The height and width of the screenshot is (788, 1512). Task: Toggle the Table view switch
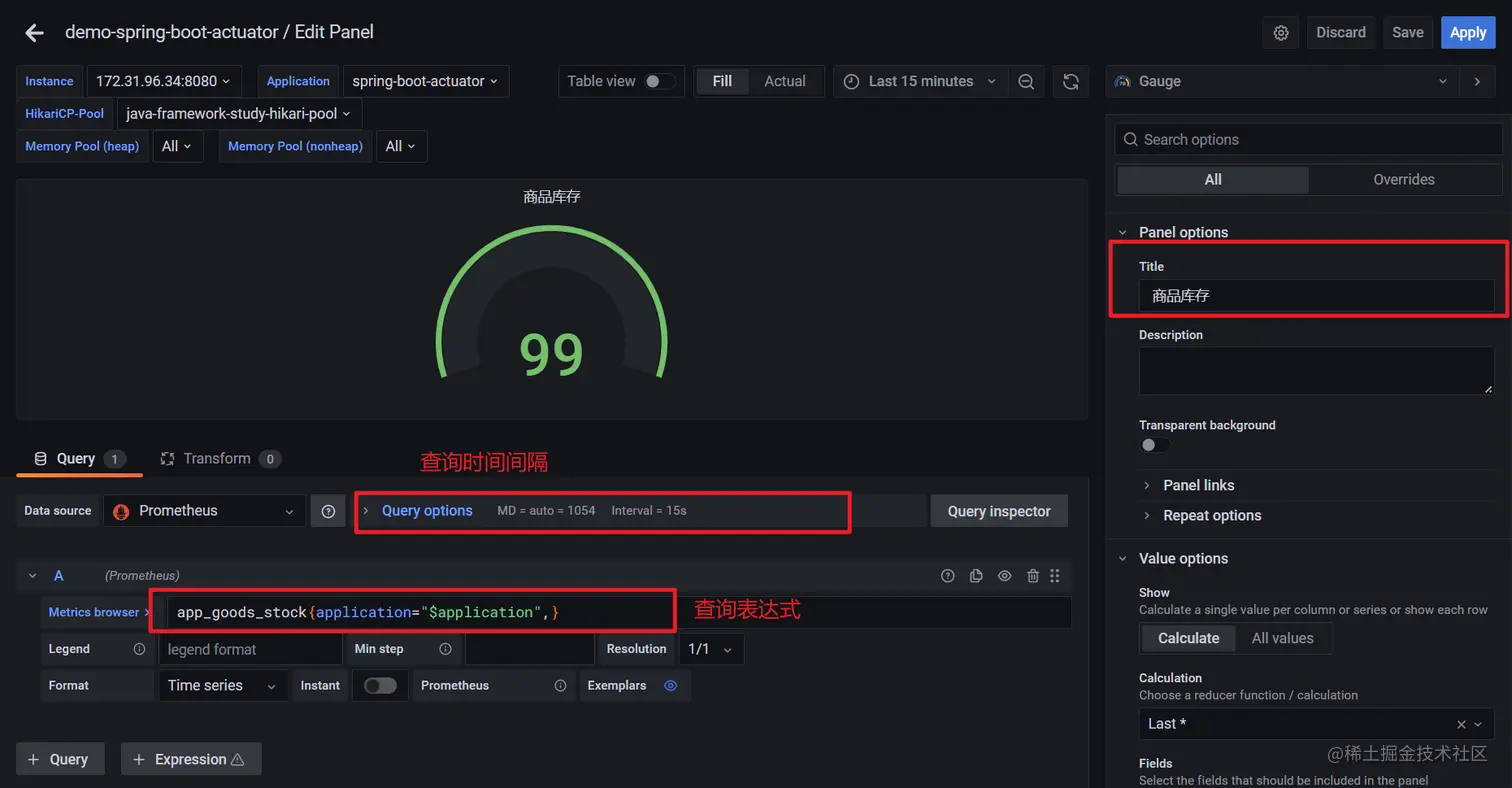[659, 82]
